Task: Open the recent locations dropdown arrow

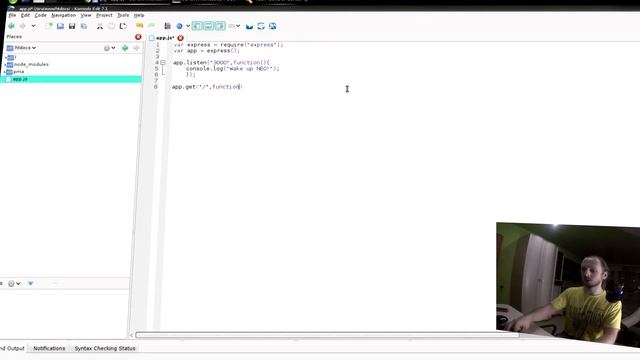Action: tap(33, 26)
